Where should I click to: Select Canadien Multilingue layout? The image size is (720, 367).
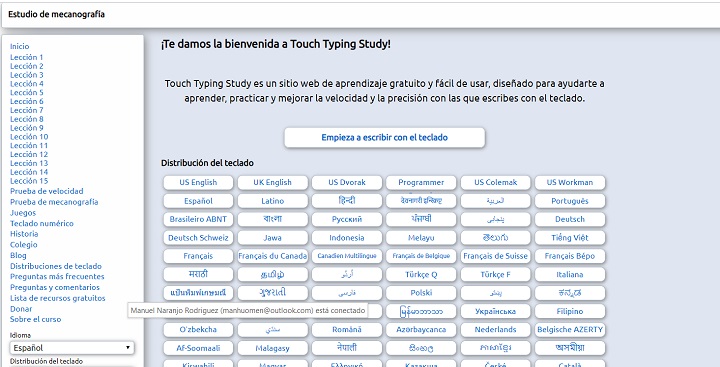pos(347,256)
